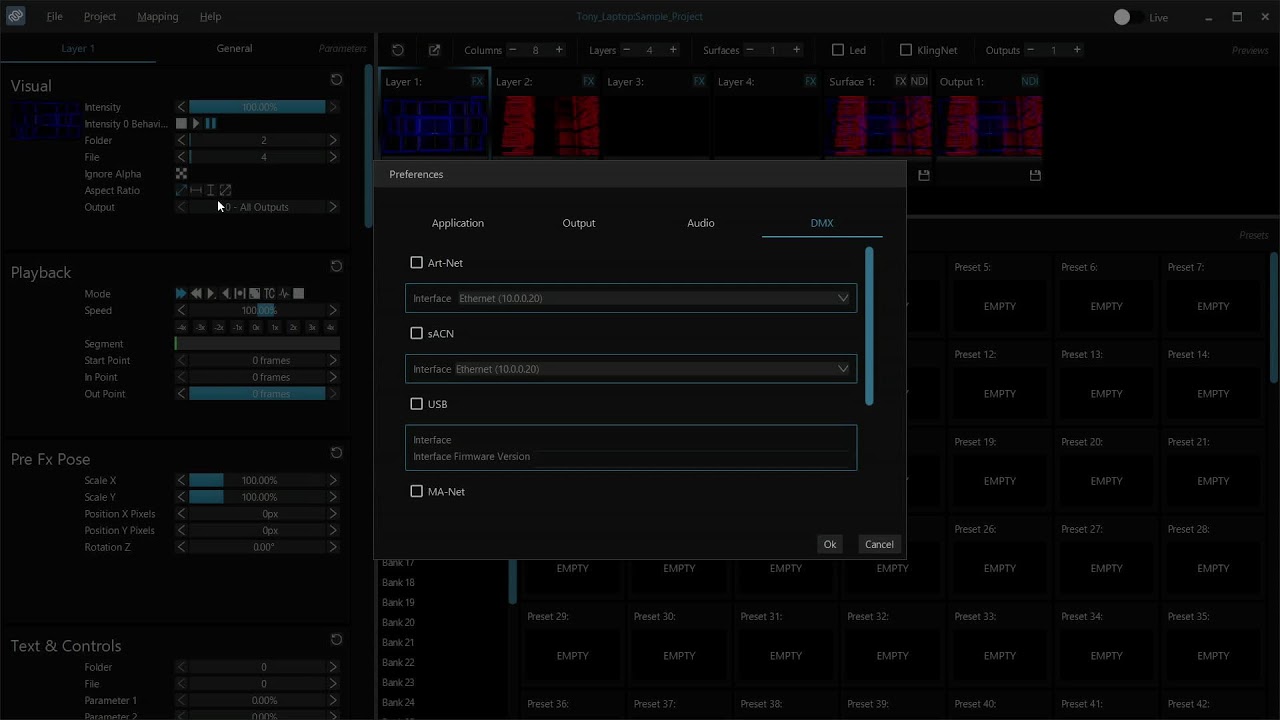Decrease the Surfaces count

750,50
